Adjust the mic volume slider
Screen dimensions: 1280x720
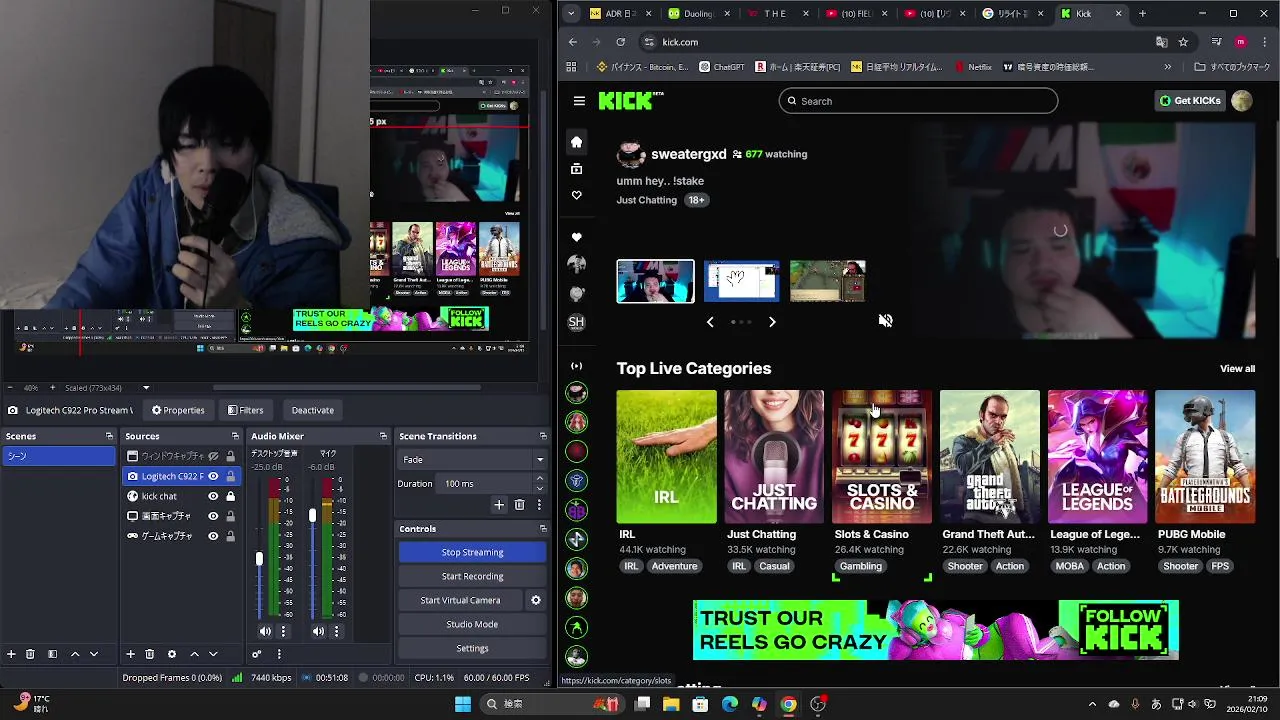coord(312,515)
